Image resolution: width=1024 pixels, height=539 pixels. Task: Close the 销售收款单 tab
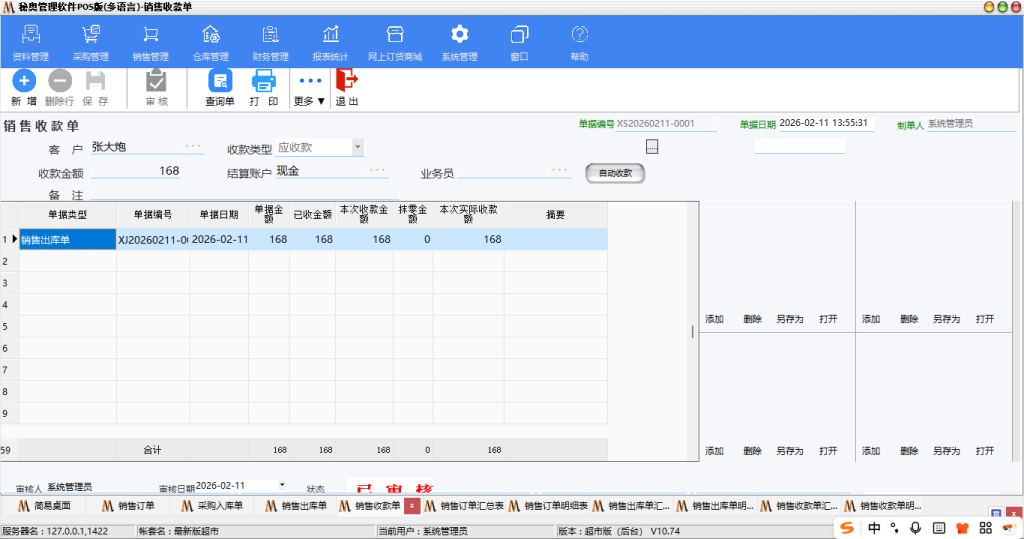[412, 506]
